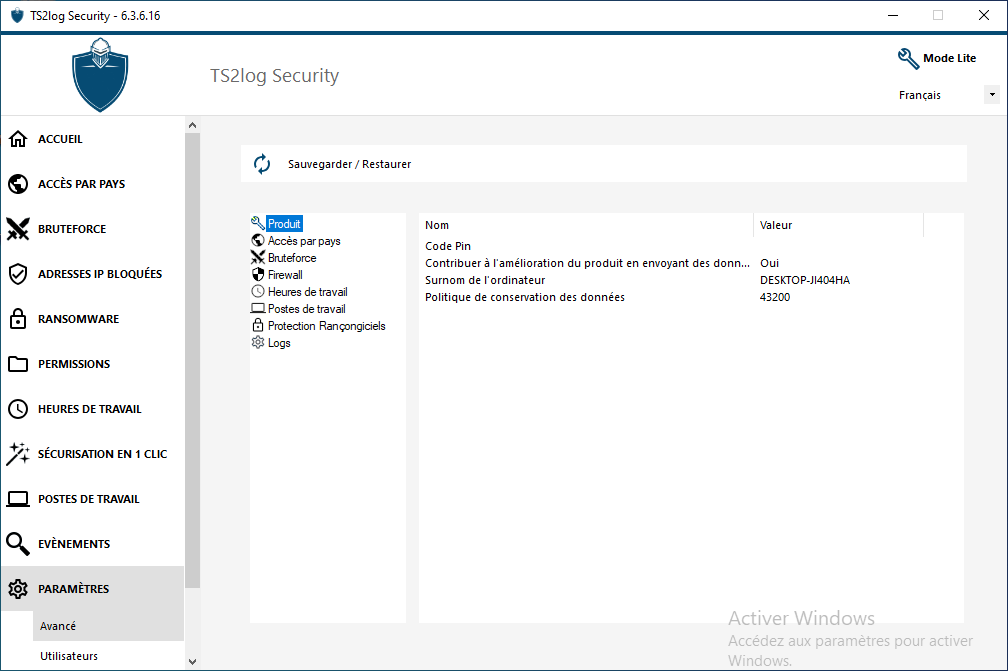Click the laptop icon for Postes de travail sidebar
This screenshot has height=671, width=1008.
(x=18, y=499)
